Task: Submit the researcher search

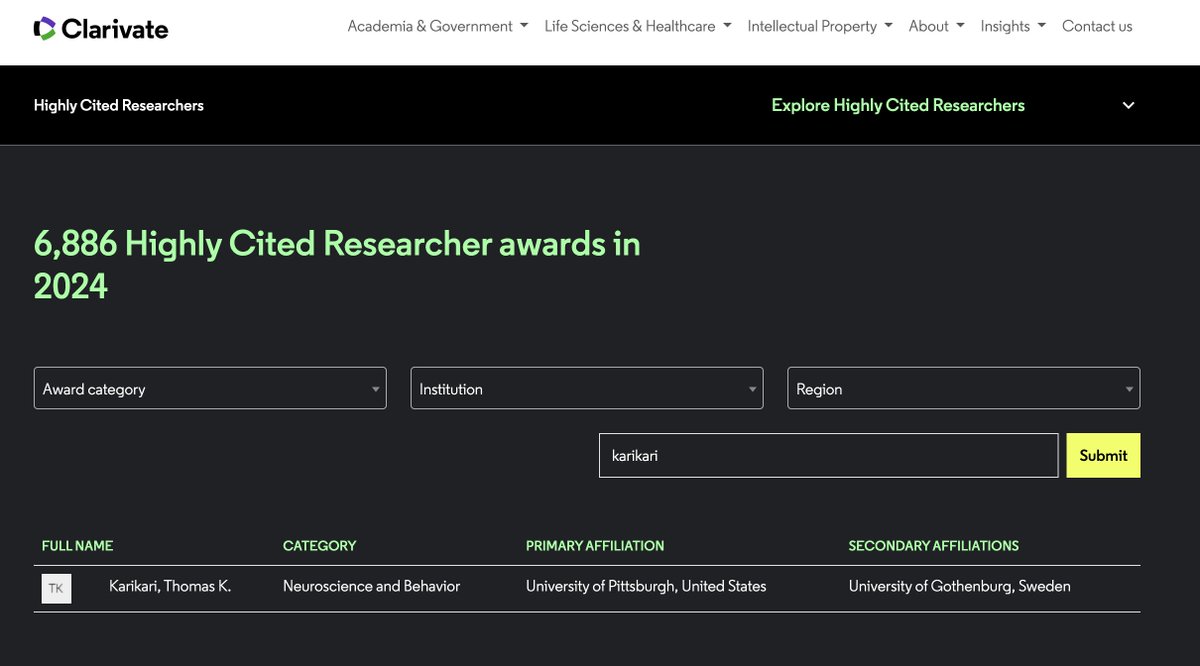Action: pyautogui.click(x=1103, y=455)
